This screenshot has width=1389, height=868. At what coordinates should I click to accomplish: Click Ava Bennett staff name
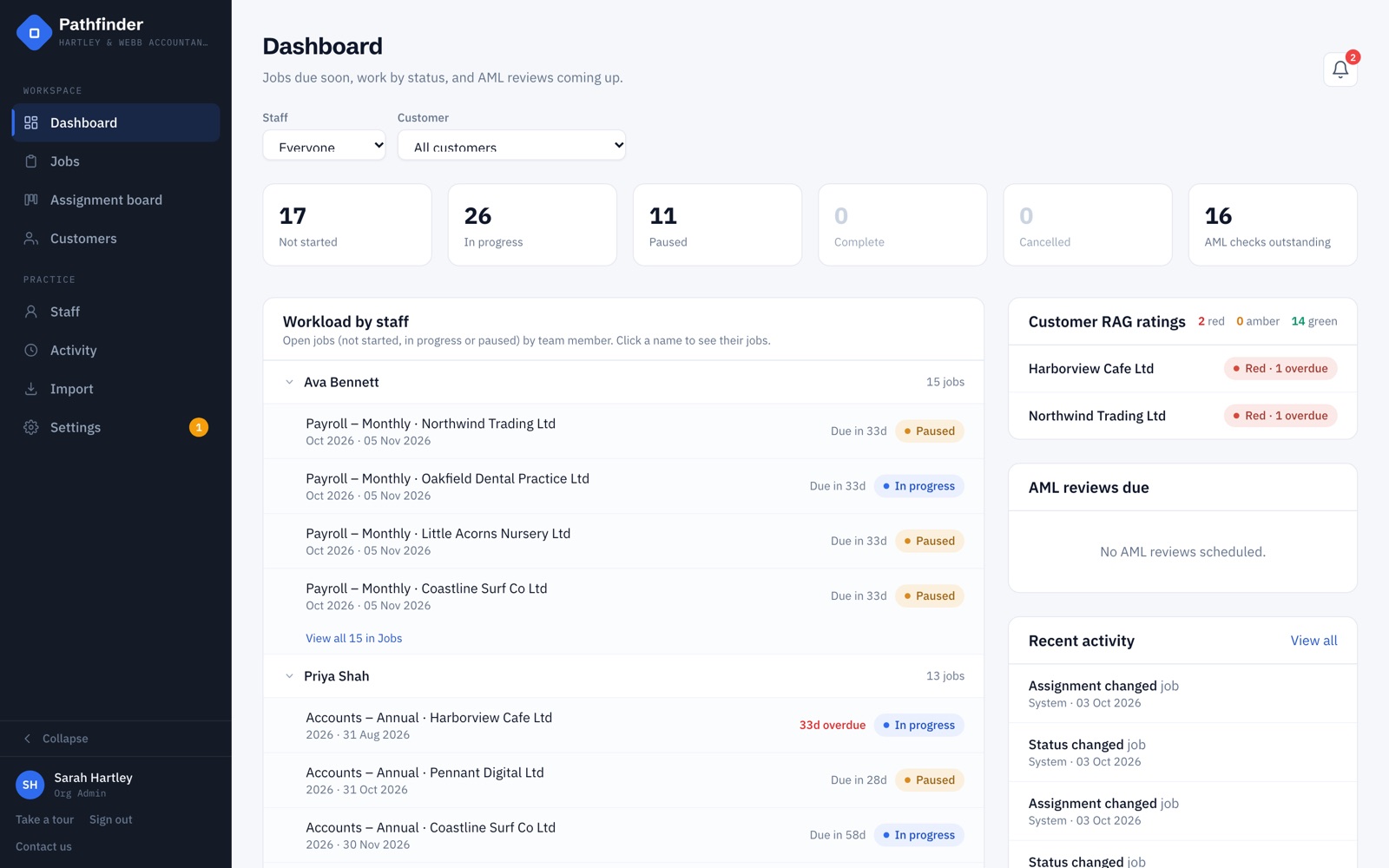341,382
